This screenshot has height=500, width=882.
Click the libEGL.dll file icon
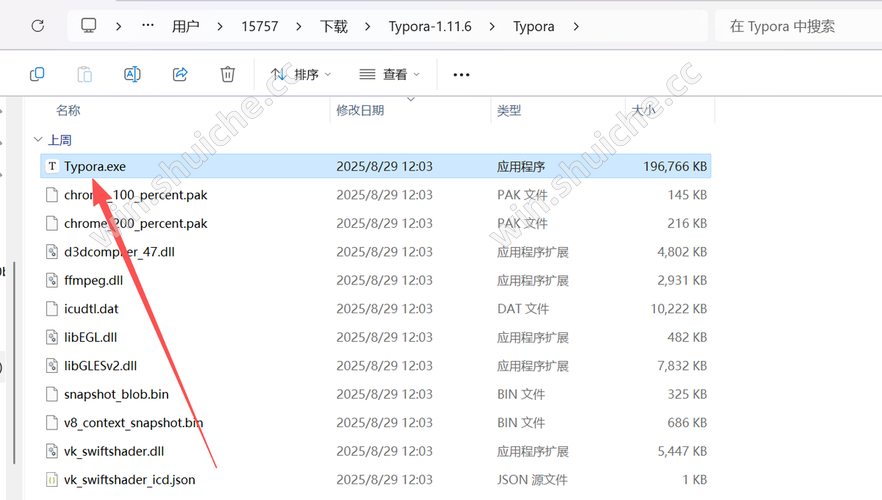coord(52,337)
